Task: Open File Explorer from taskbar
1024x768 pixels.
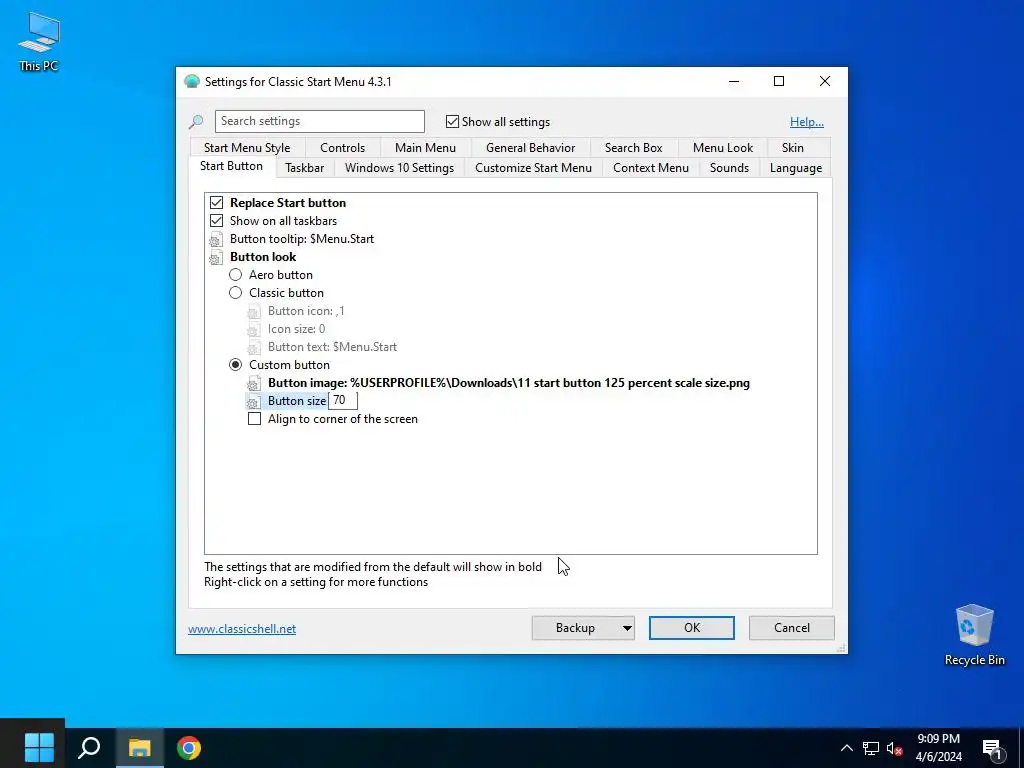Action: pyautogui.click(x=139, y=748)
